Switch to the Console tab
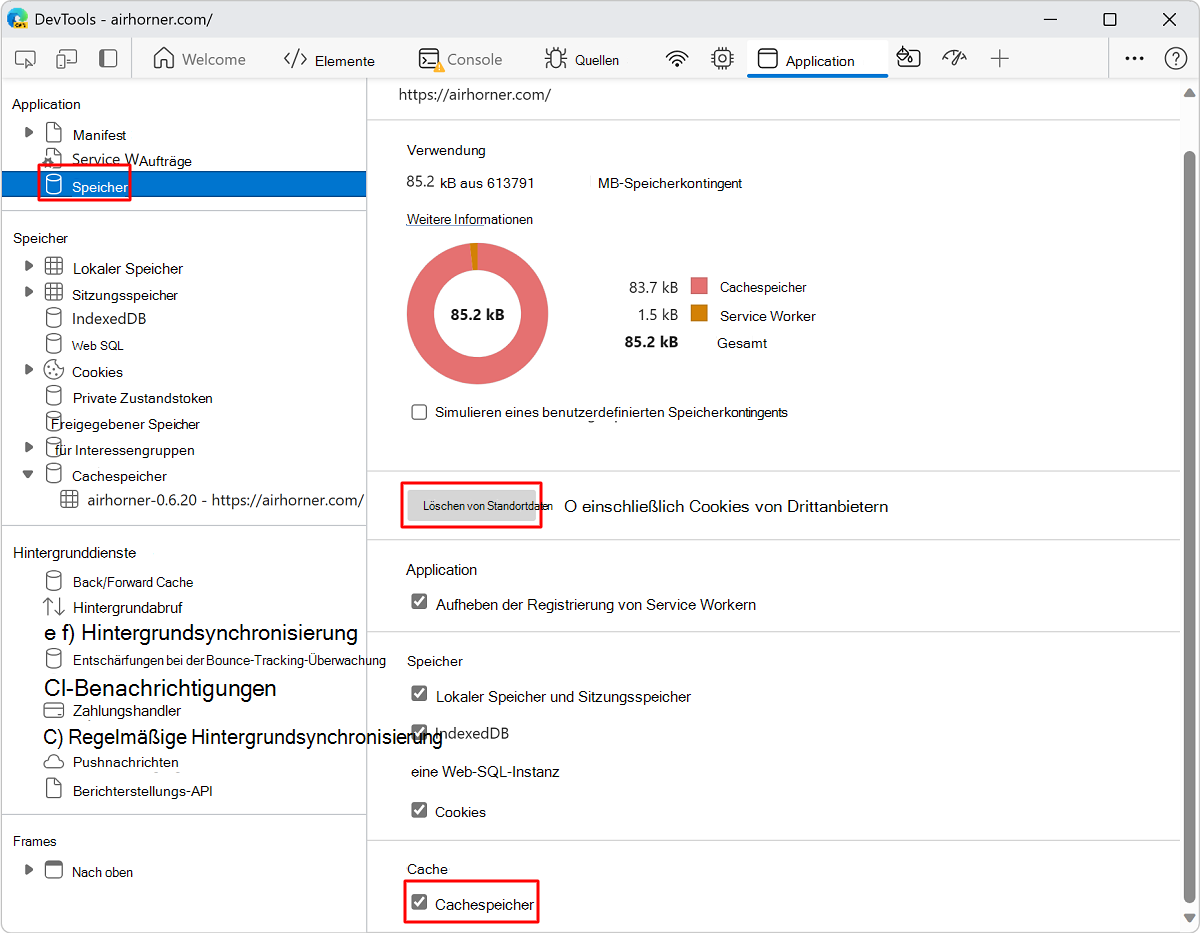The width and height of the screenshot is (1200, 933). pyautogui.click(x=461, y=60)
